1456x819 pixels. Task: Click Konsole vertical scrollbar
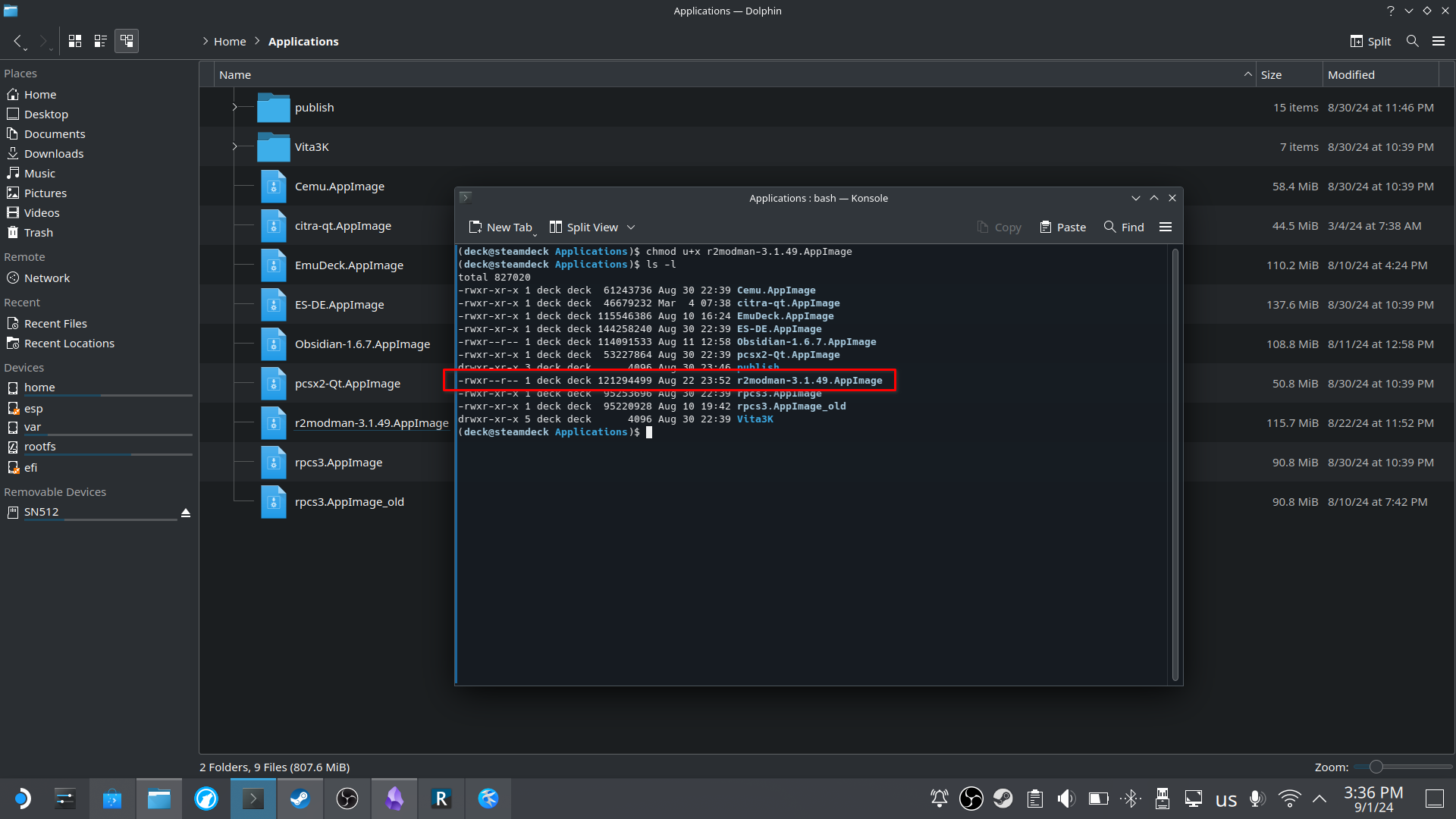1175,464
